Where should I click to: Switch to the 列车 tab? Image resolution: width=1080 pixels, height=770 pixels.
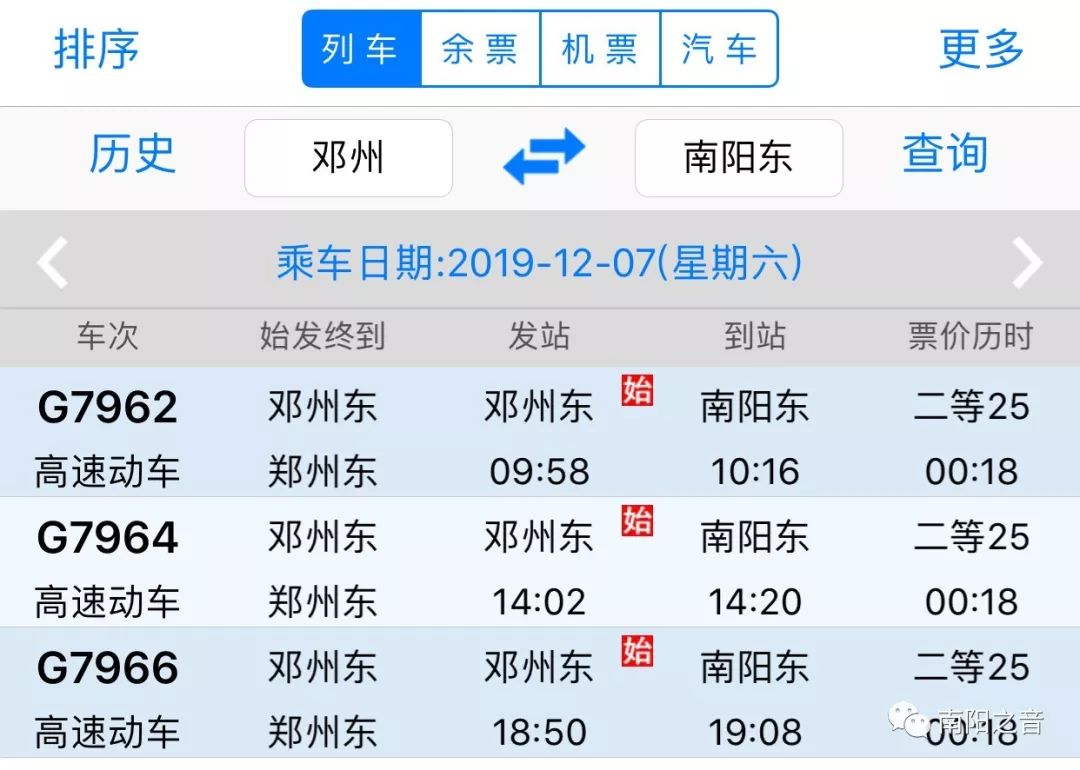pyautogui.click(x=361, y=49)
